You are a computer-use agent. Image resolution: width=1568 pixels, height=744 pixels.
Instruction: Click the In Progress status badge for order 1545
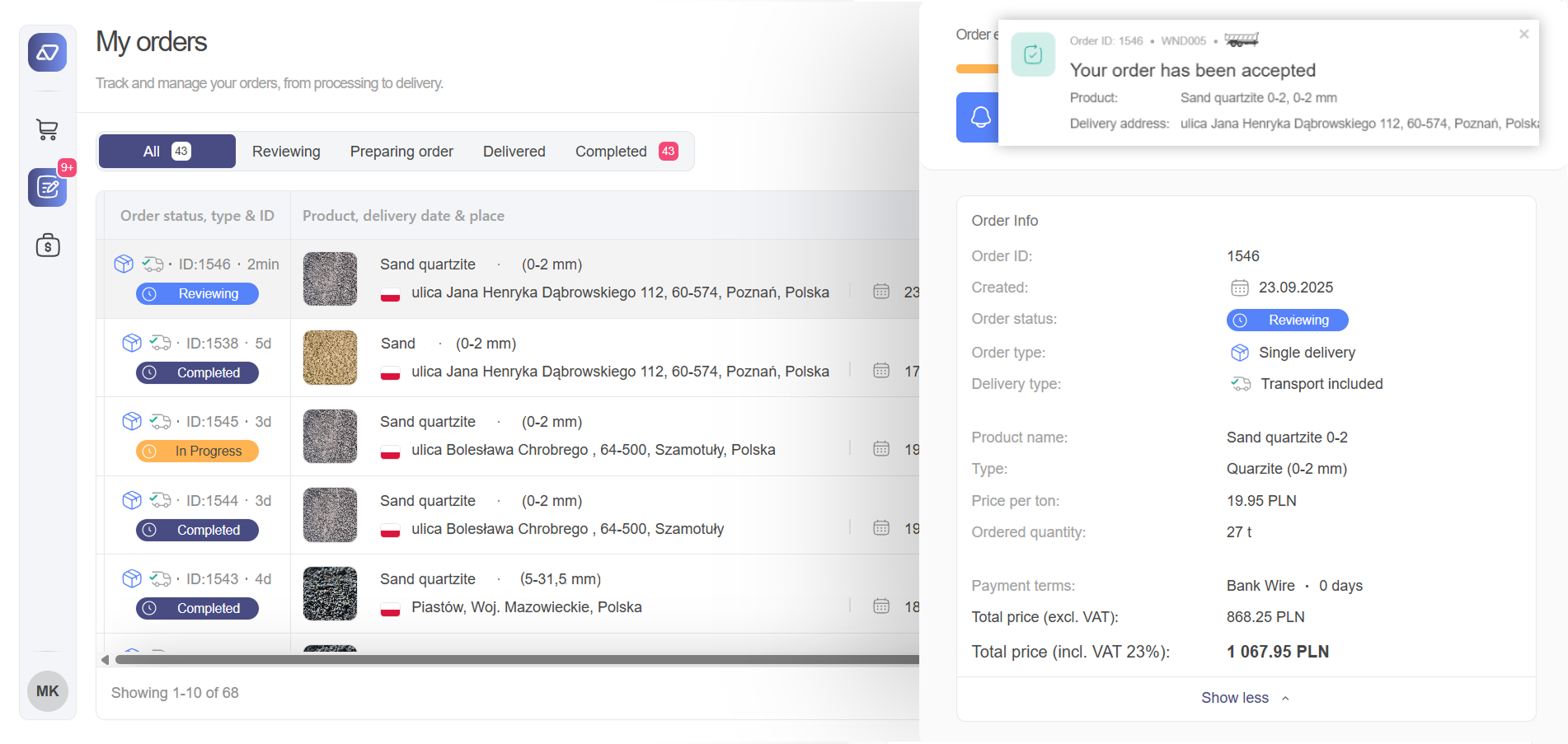197,451
